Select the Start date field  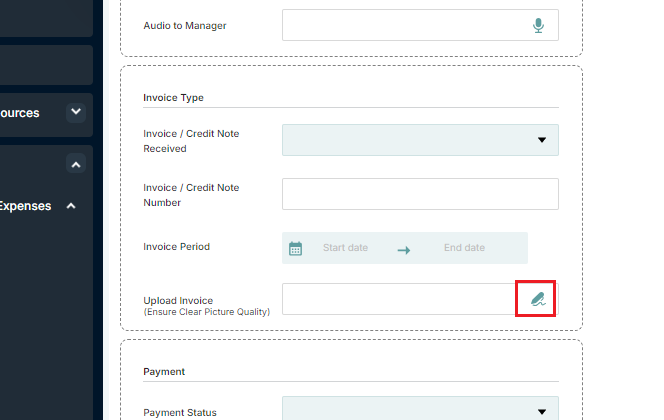click(345, 248)
